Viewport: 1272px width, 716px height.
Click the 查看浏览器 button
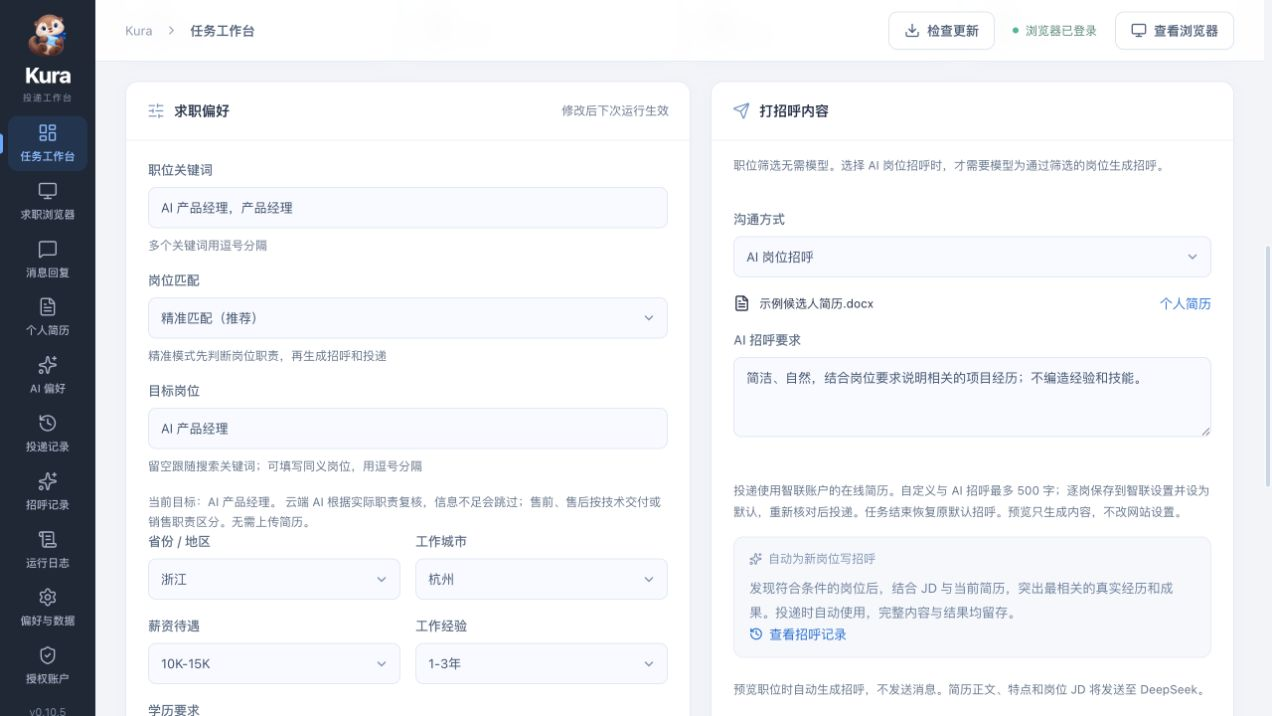pos(1174,31)
